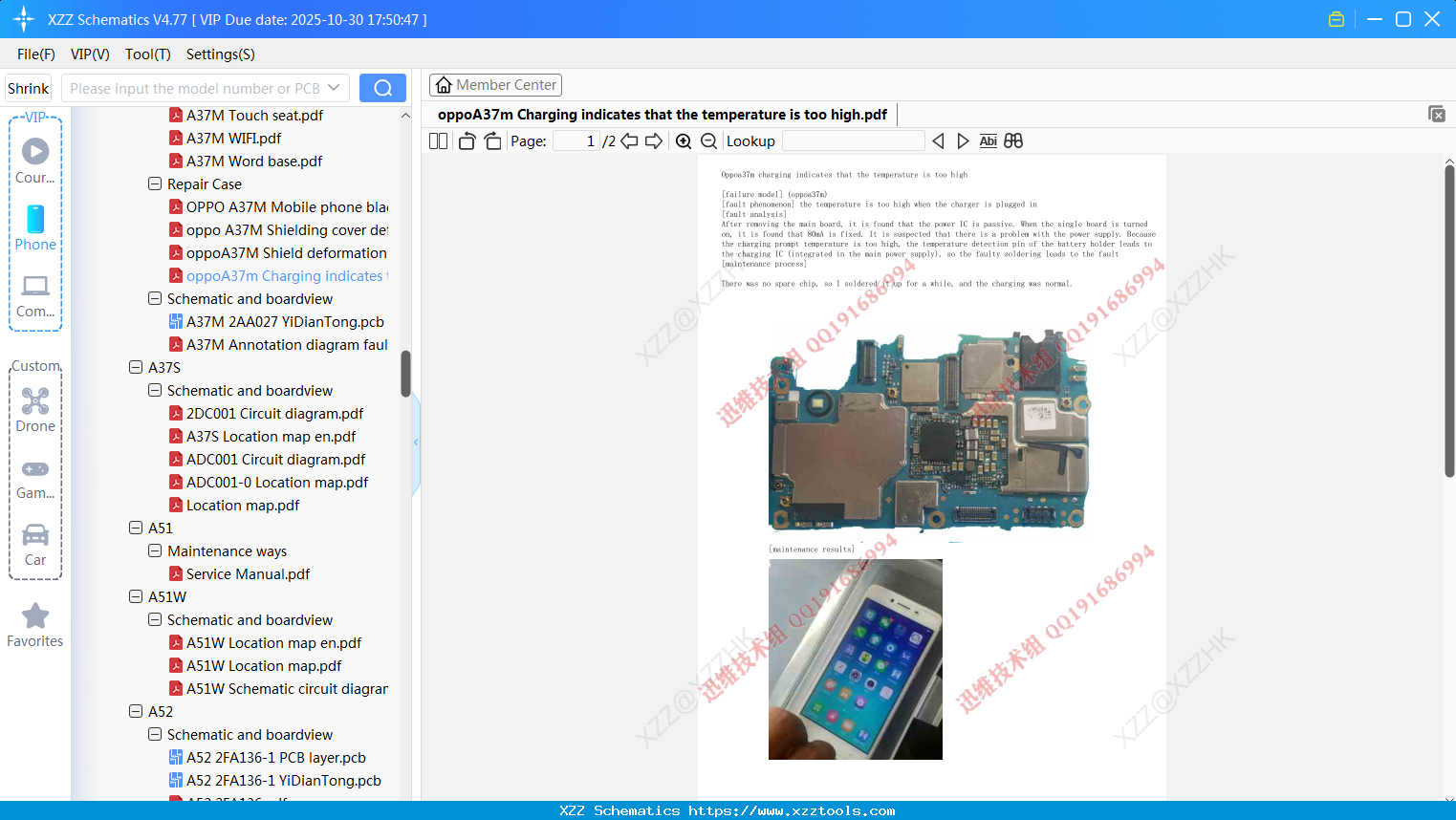The height and width of the screenshot is (820, 1456).
Task: Rotate the page counterclockwise
Action: pyautogui.click(x=467, y=141)
